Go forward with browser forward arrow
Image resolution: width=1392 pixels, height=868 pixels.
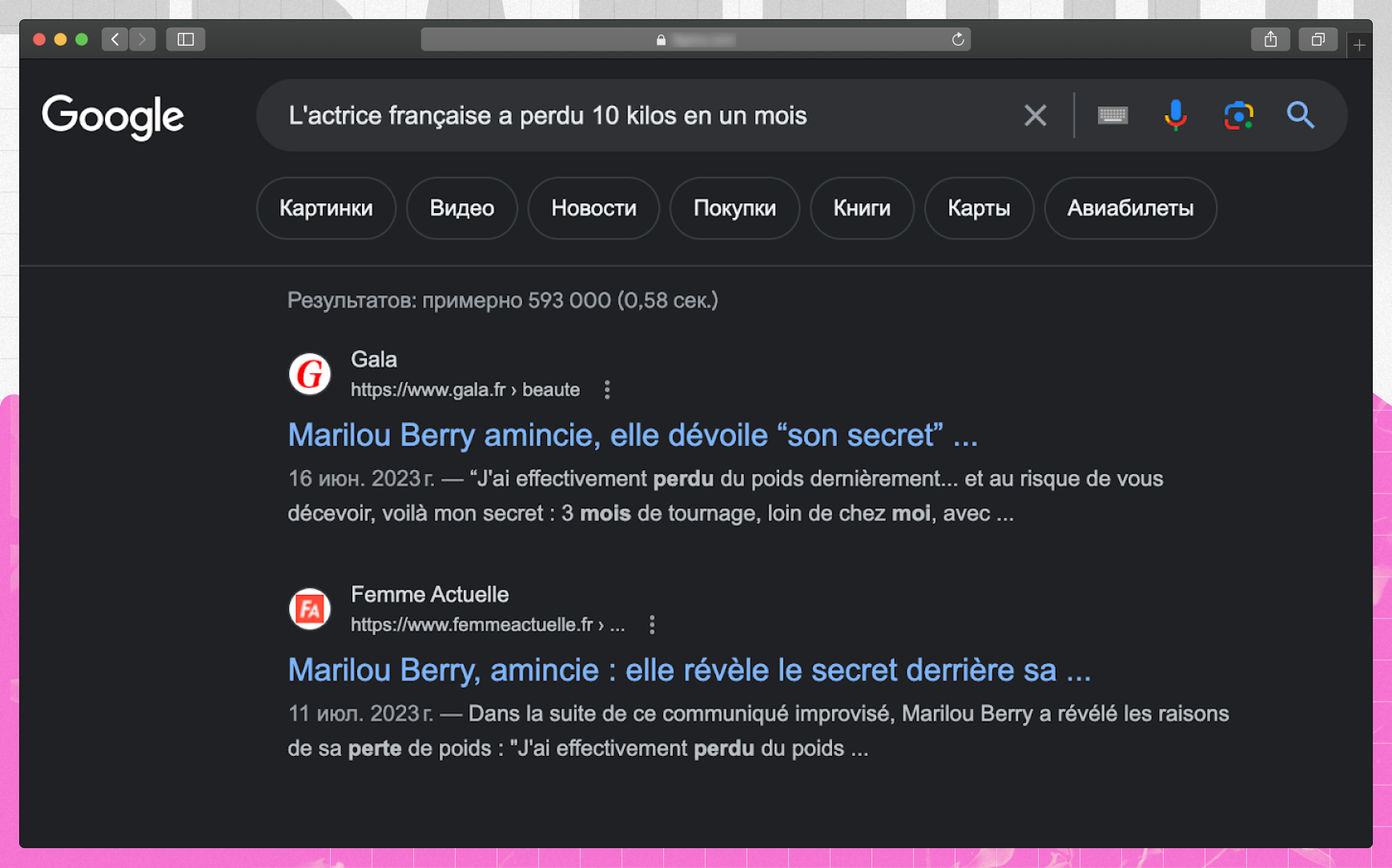tap(143, 39)
